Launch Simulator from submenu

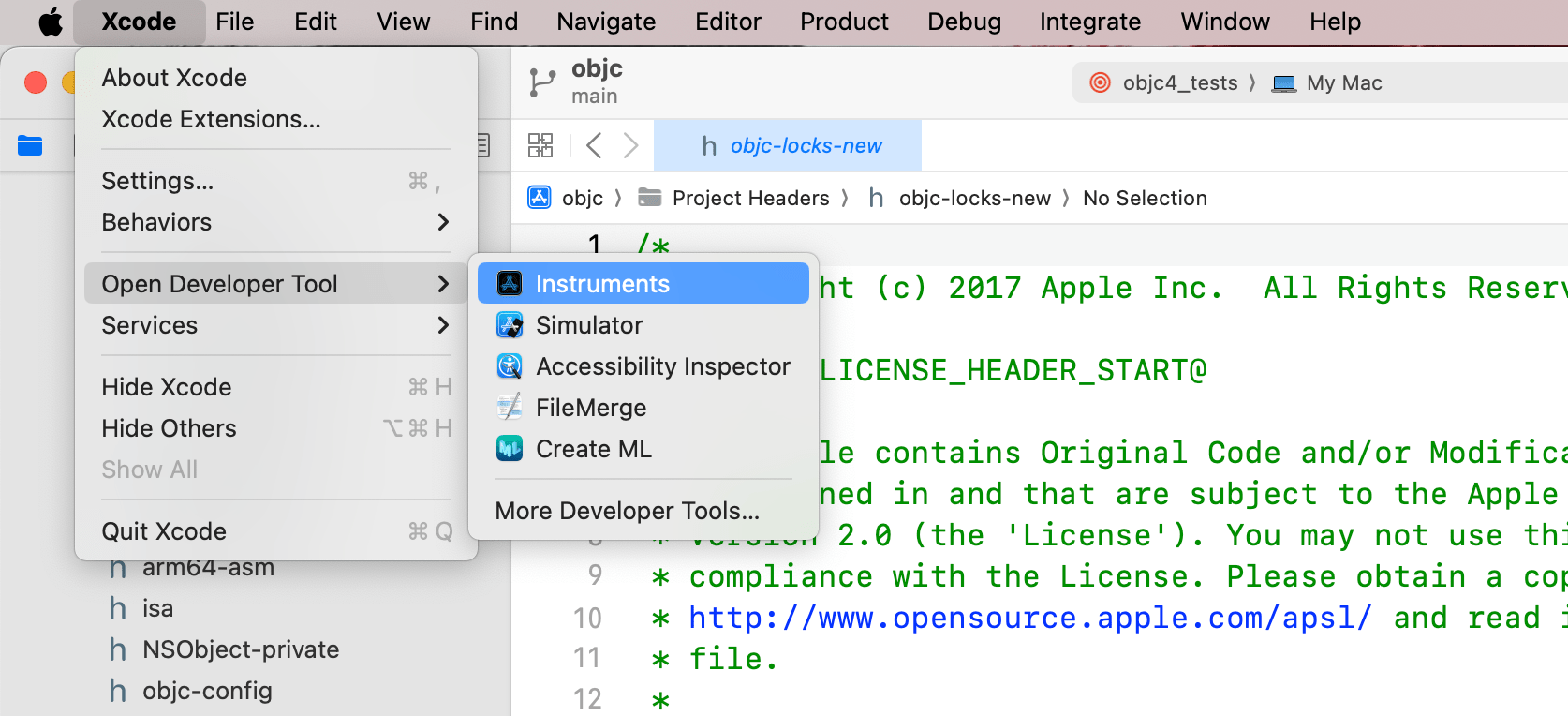click(x=643, y=325)
